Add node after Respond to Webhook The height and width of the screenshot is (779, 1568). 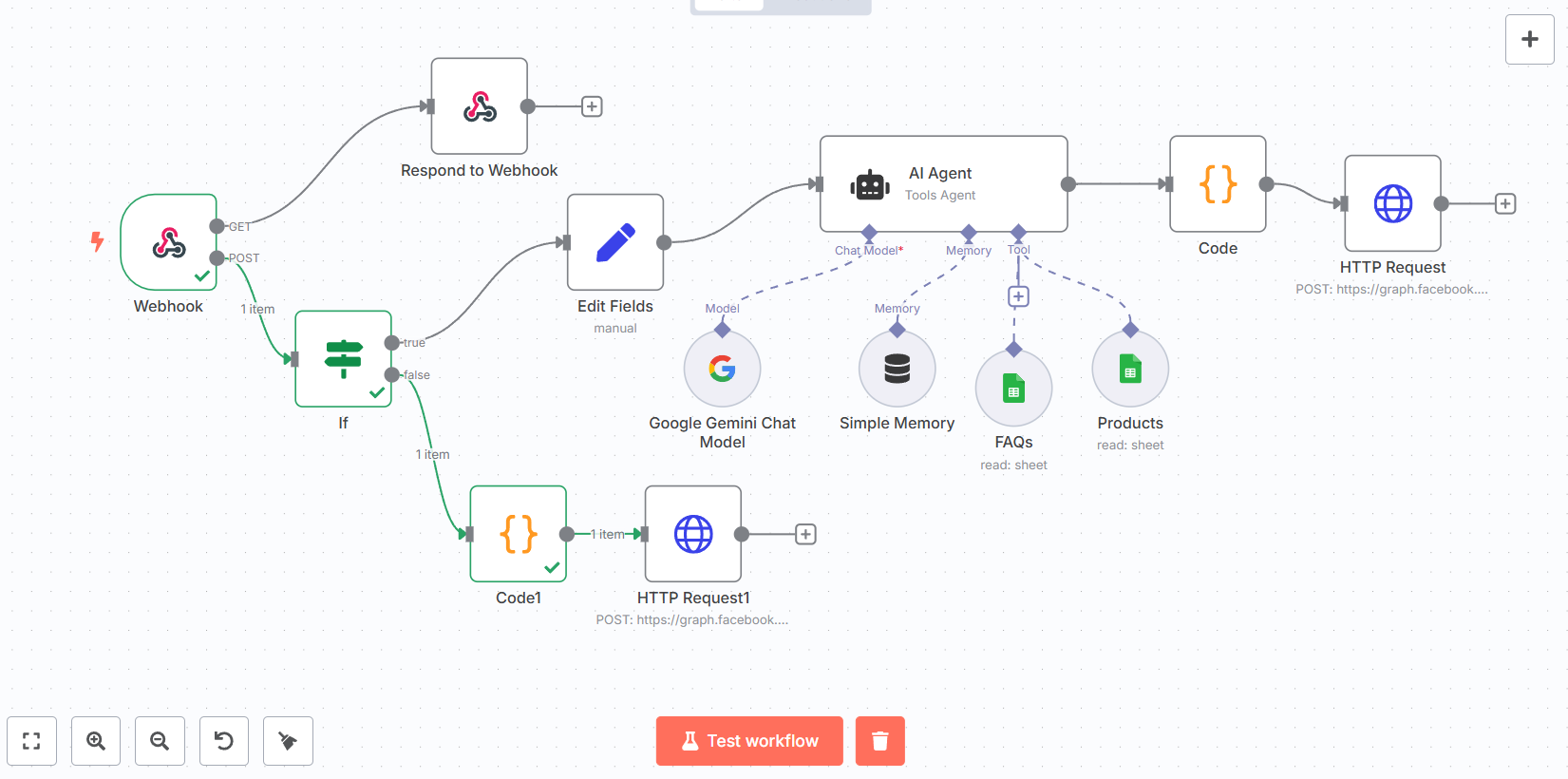point(592,106)
